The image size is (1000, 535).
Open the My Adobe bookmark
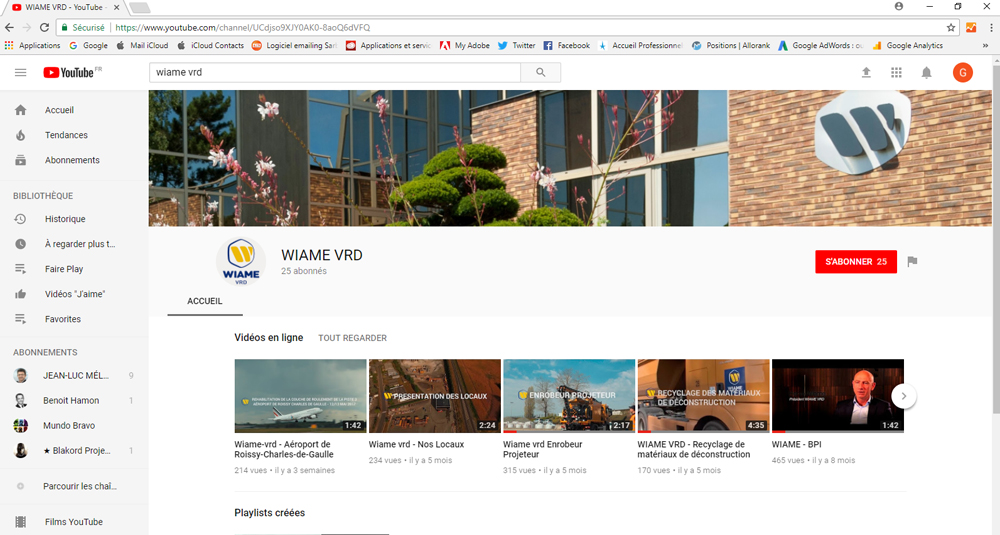pos(465,46)
